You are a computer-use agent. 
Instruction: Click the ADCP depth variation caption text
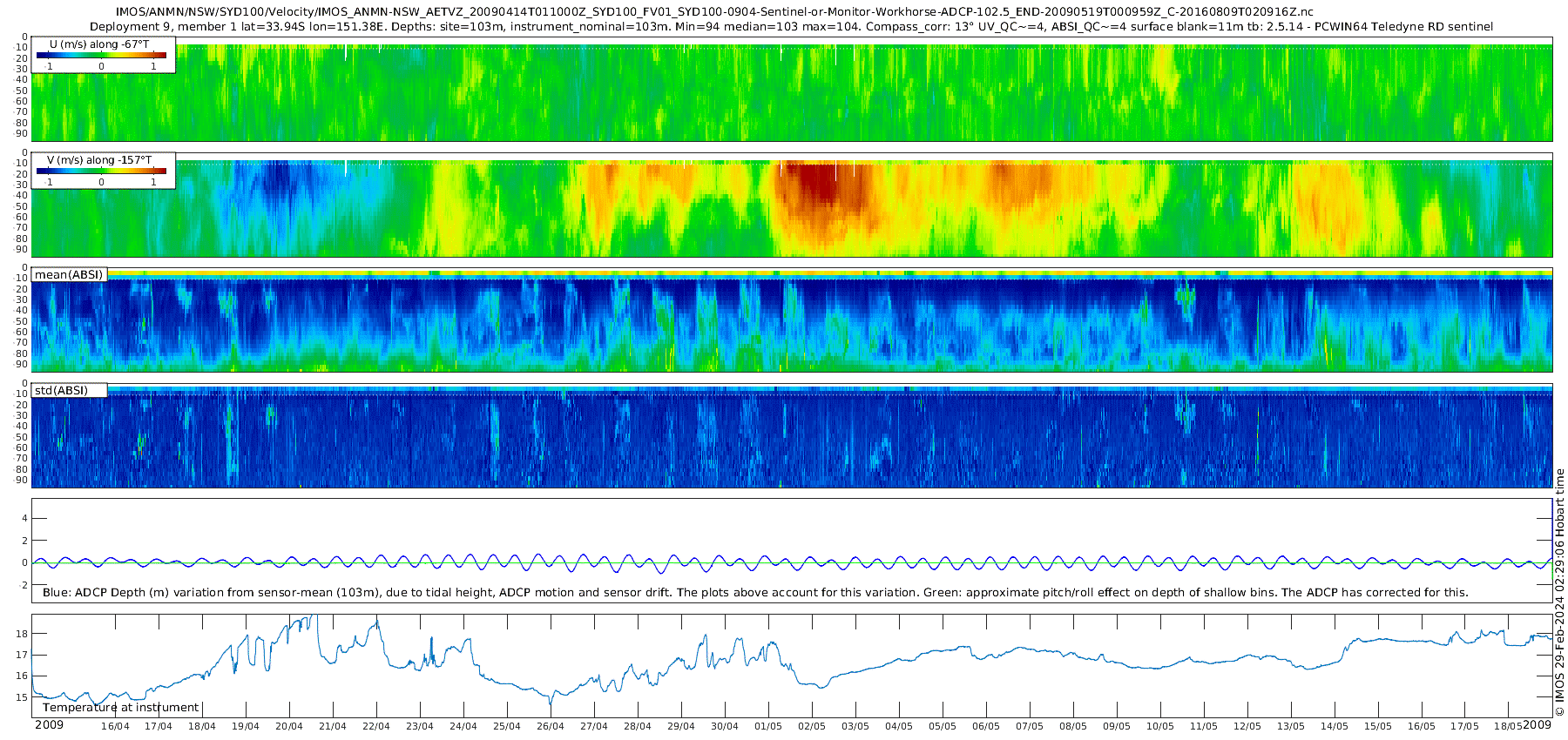755,593
